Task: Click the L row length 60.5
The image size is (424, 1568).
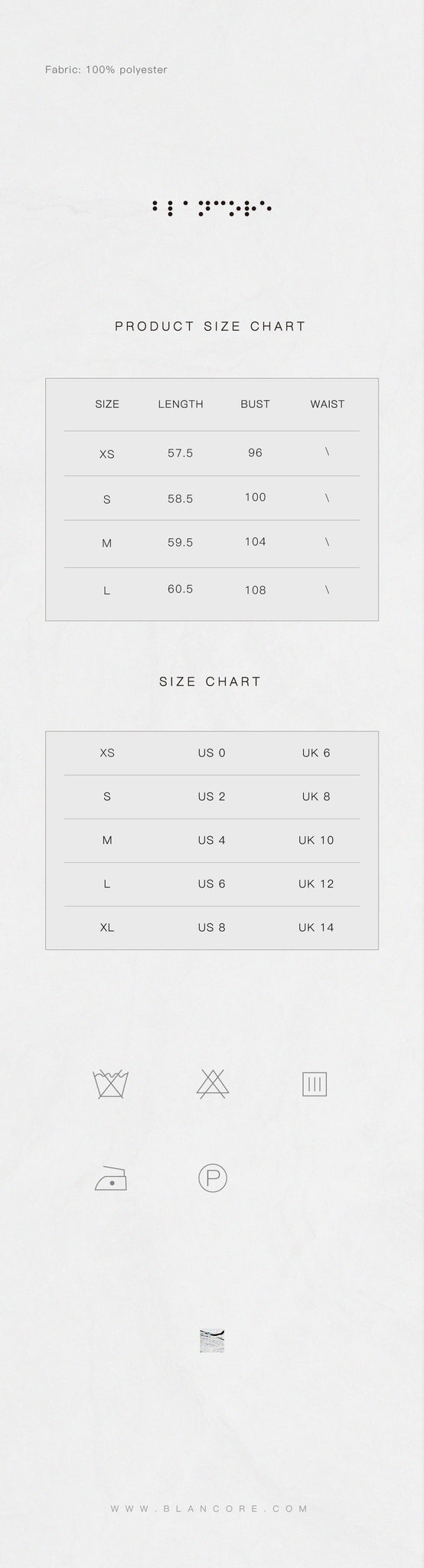Action: point(181,590)
